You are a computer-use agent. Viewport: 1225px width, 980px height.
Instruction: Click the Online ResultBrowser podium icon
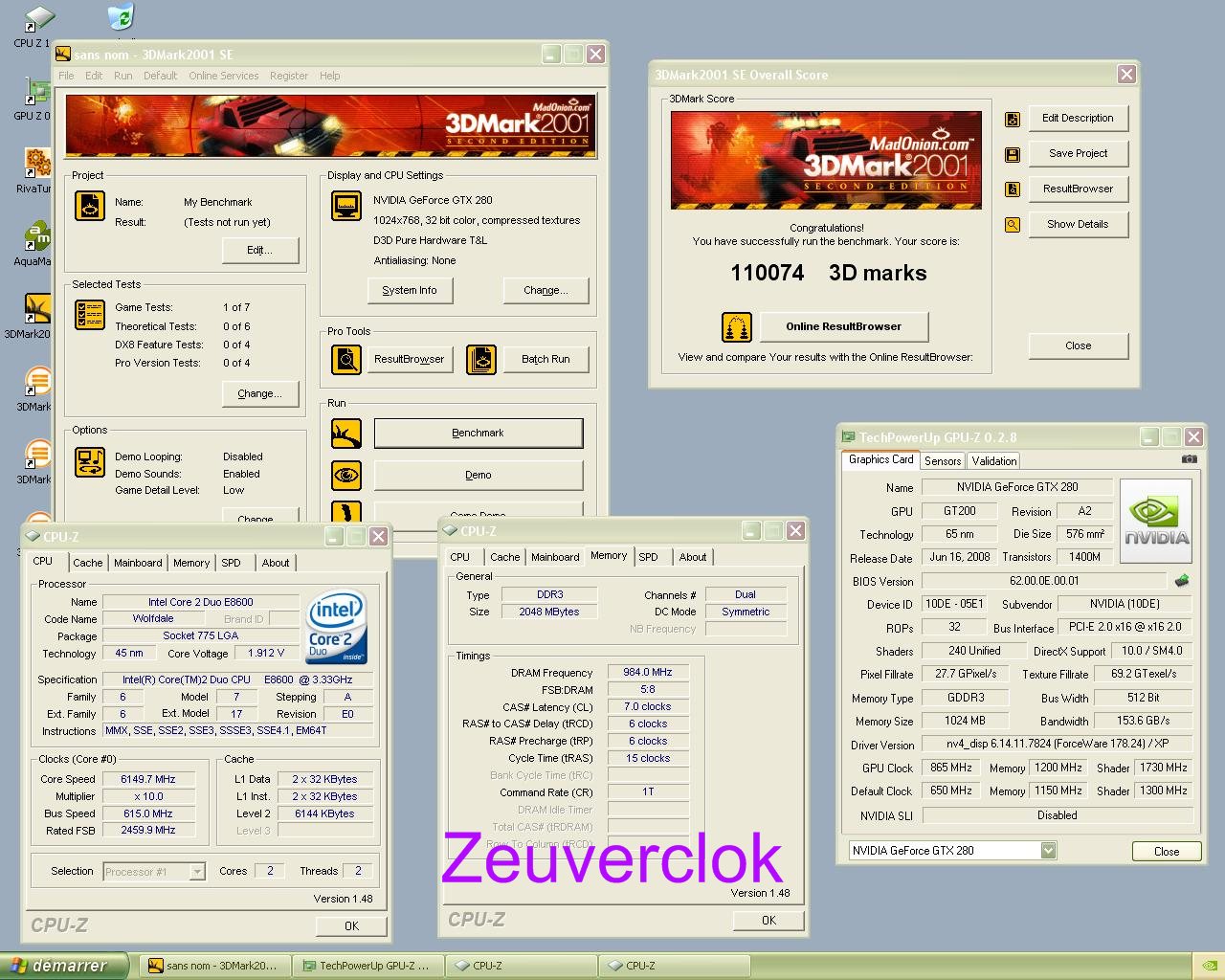(737, 327)
